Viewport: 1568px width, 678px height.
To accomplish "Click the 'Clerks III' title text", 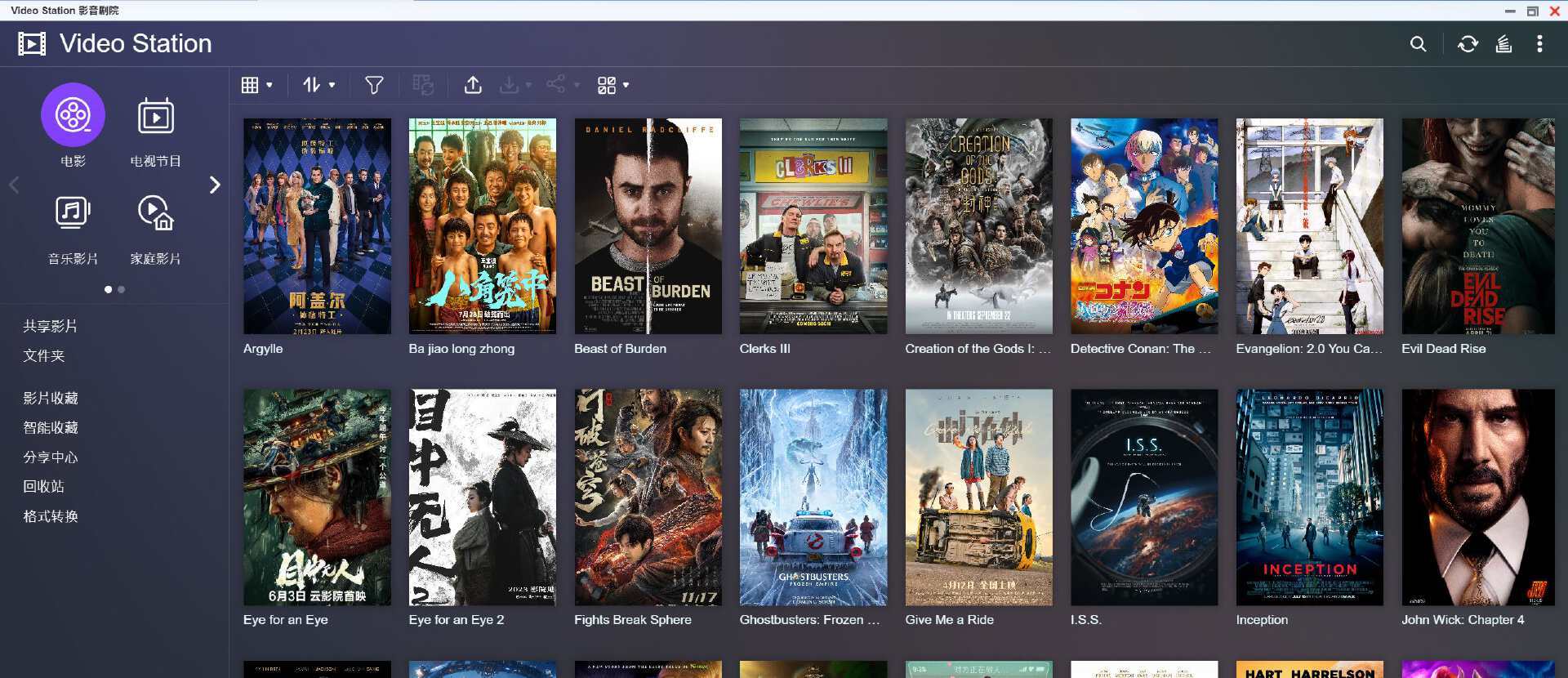I will pos(765,349).
